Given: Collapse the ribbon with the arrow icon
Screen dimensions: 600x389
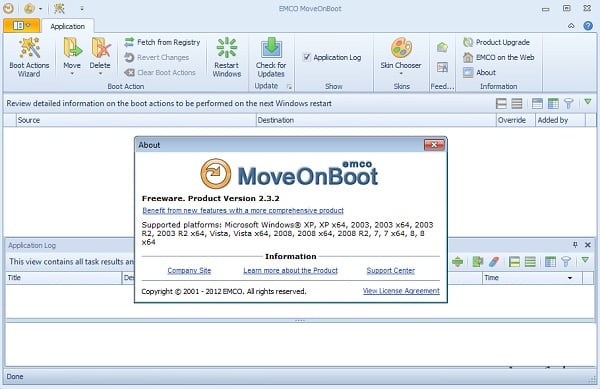Looking at the screenshot, I should click(x=571, y=26).
